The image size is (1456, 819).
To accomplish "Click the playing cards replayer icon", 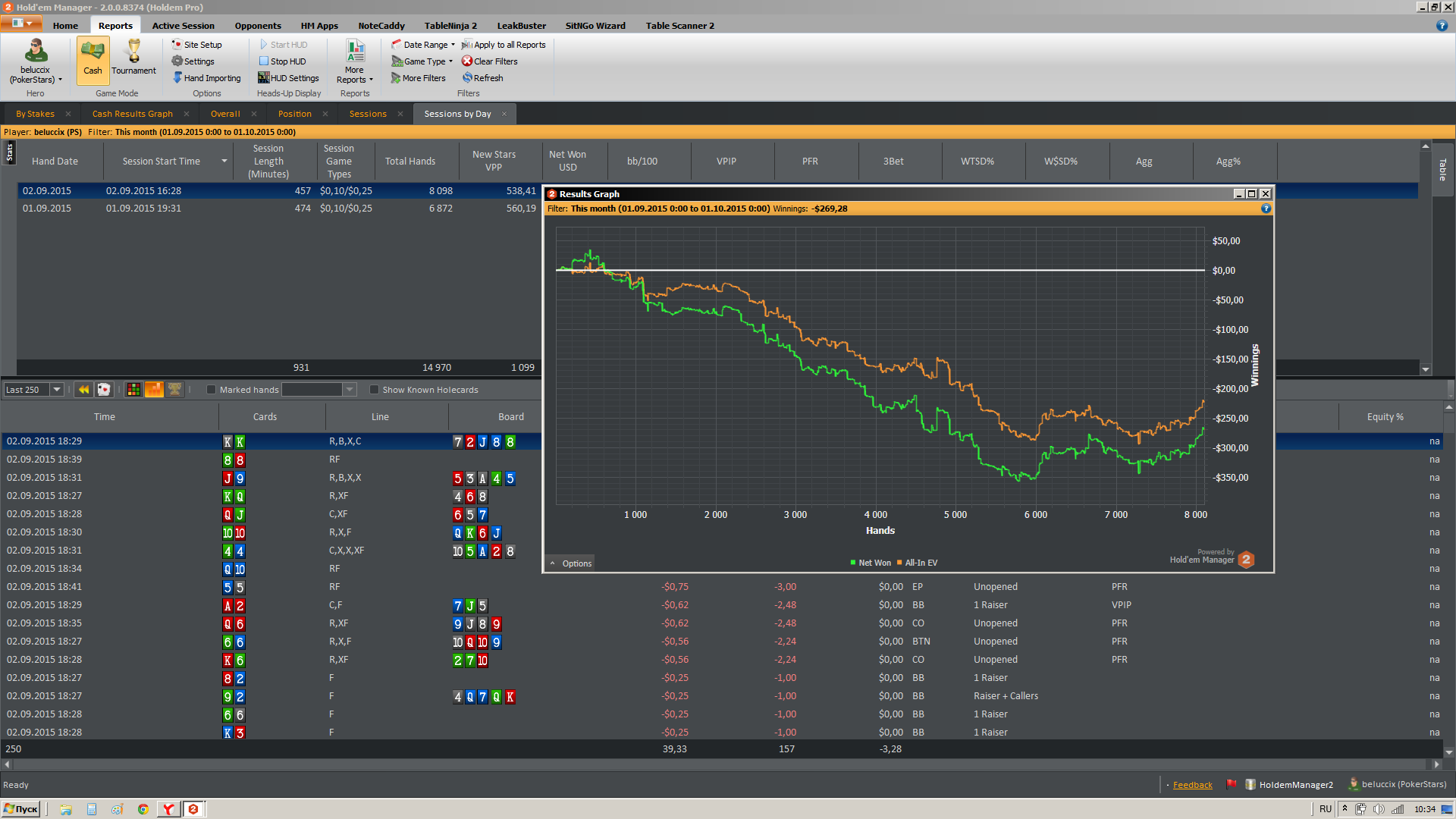I will 104,390.
